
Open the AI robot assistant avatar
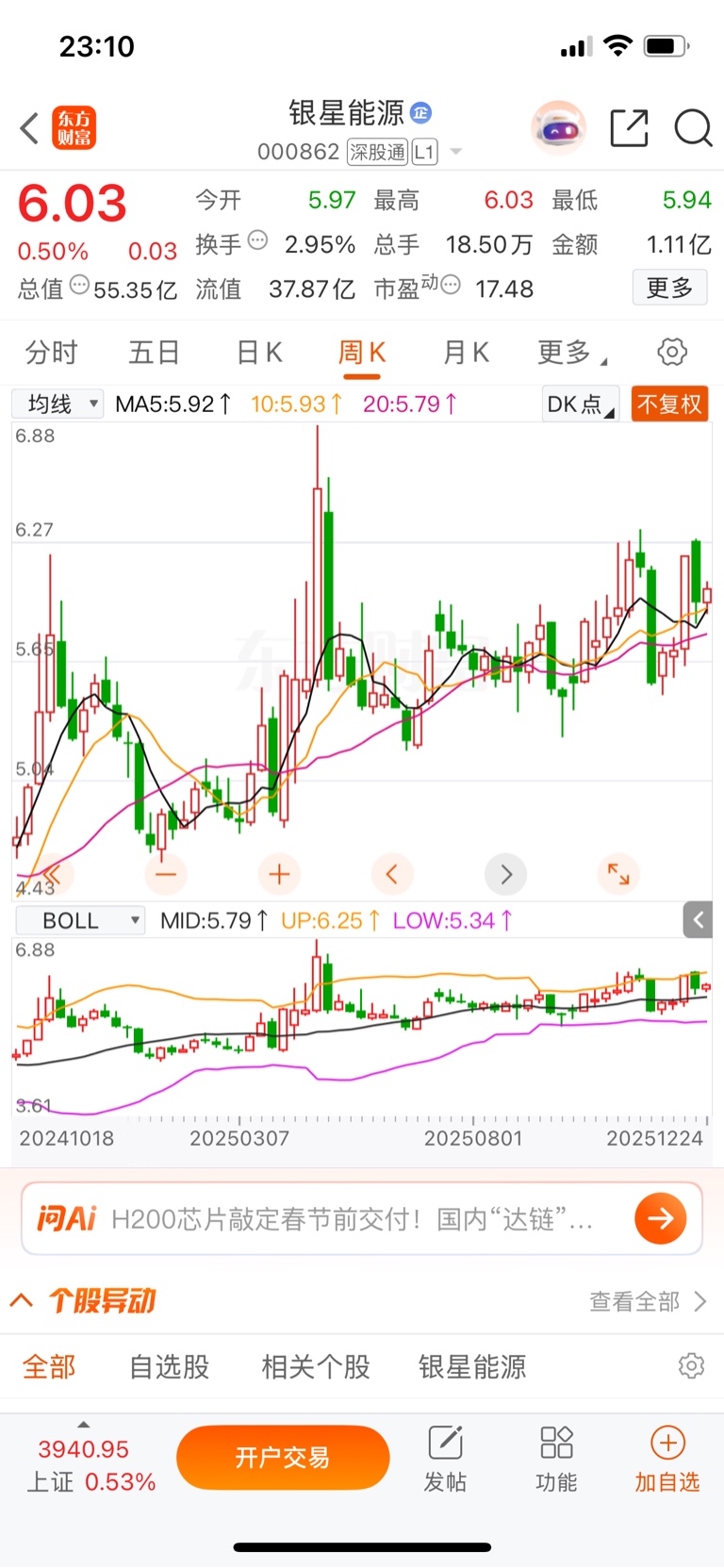pos(559,128)
